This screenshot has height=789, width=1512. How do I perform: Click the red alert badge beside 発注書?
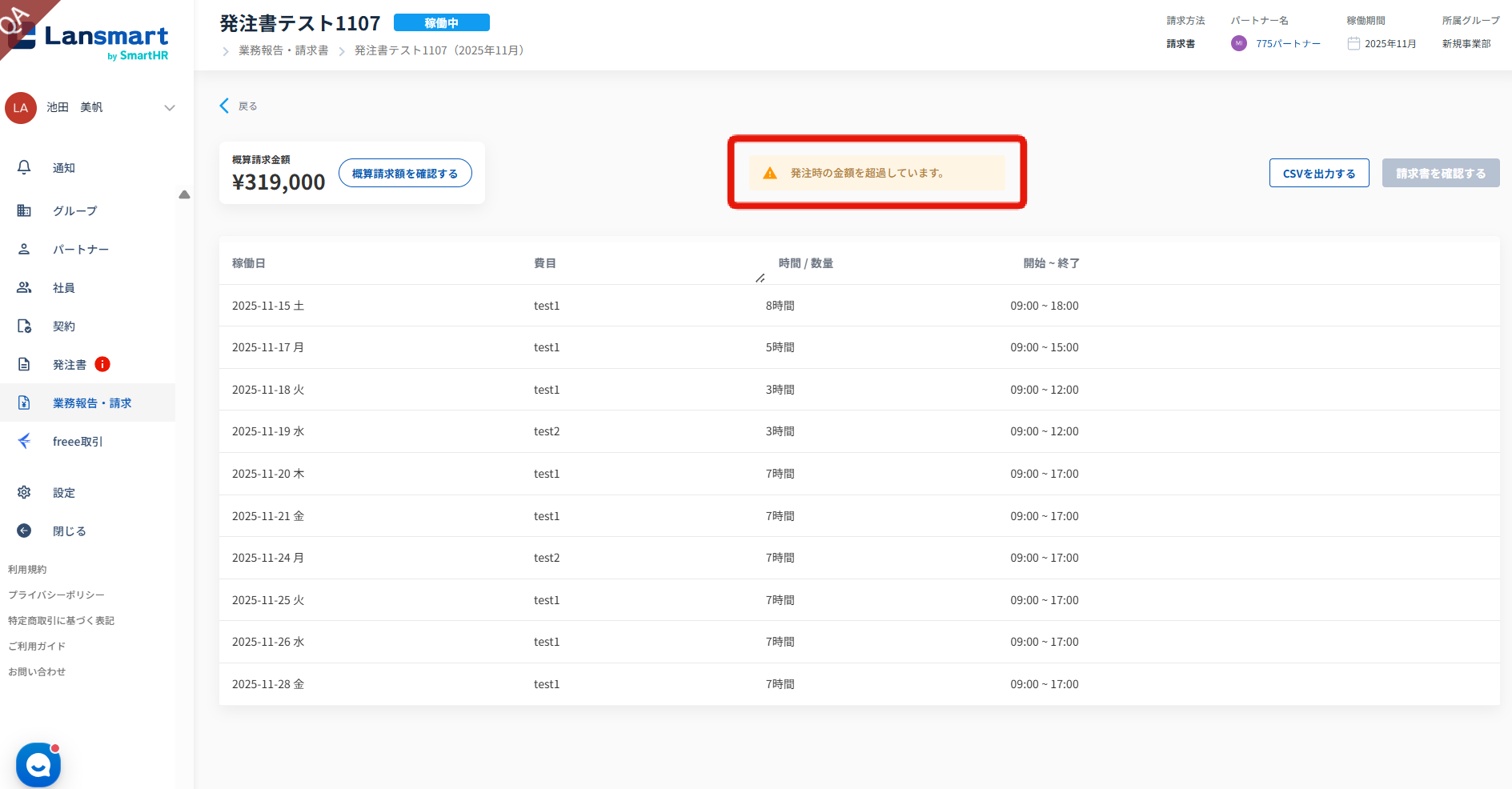pos(102,364)
